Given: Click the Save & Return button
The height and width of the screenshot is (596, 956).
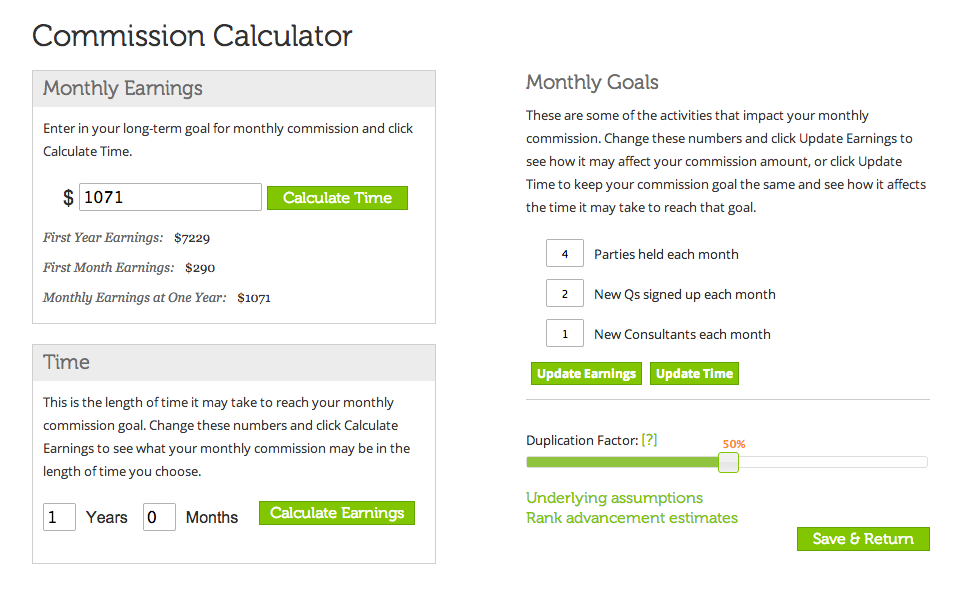Looking at the screenshot, I should [863, 539].
